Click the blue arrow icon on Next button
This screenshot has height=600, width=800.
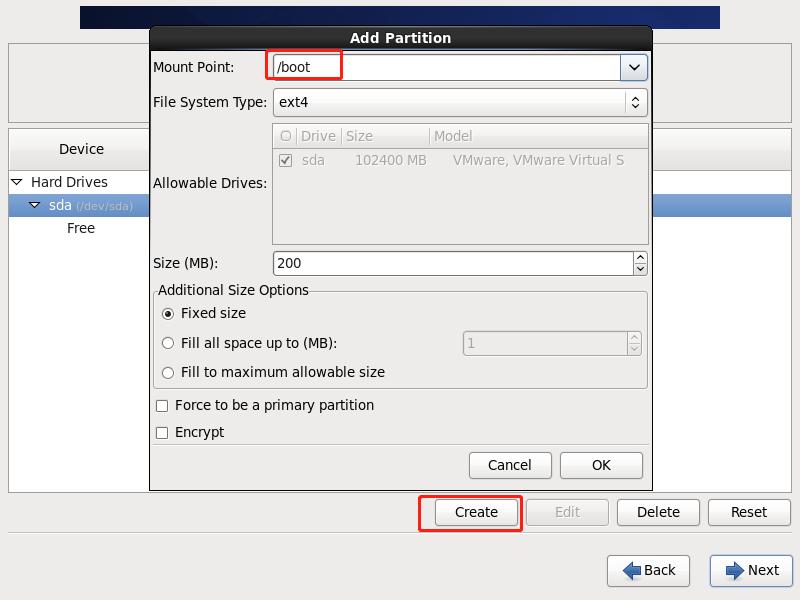[735, 570]
